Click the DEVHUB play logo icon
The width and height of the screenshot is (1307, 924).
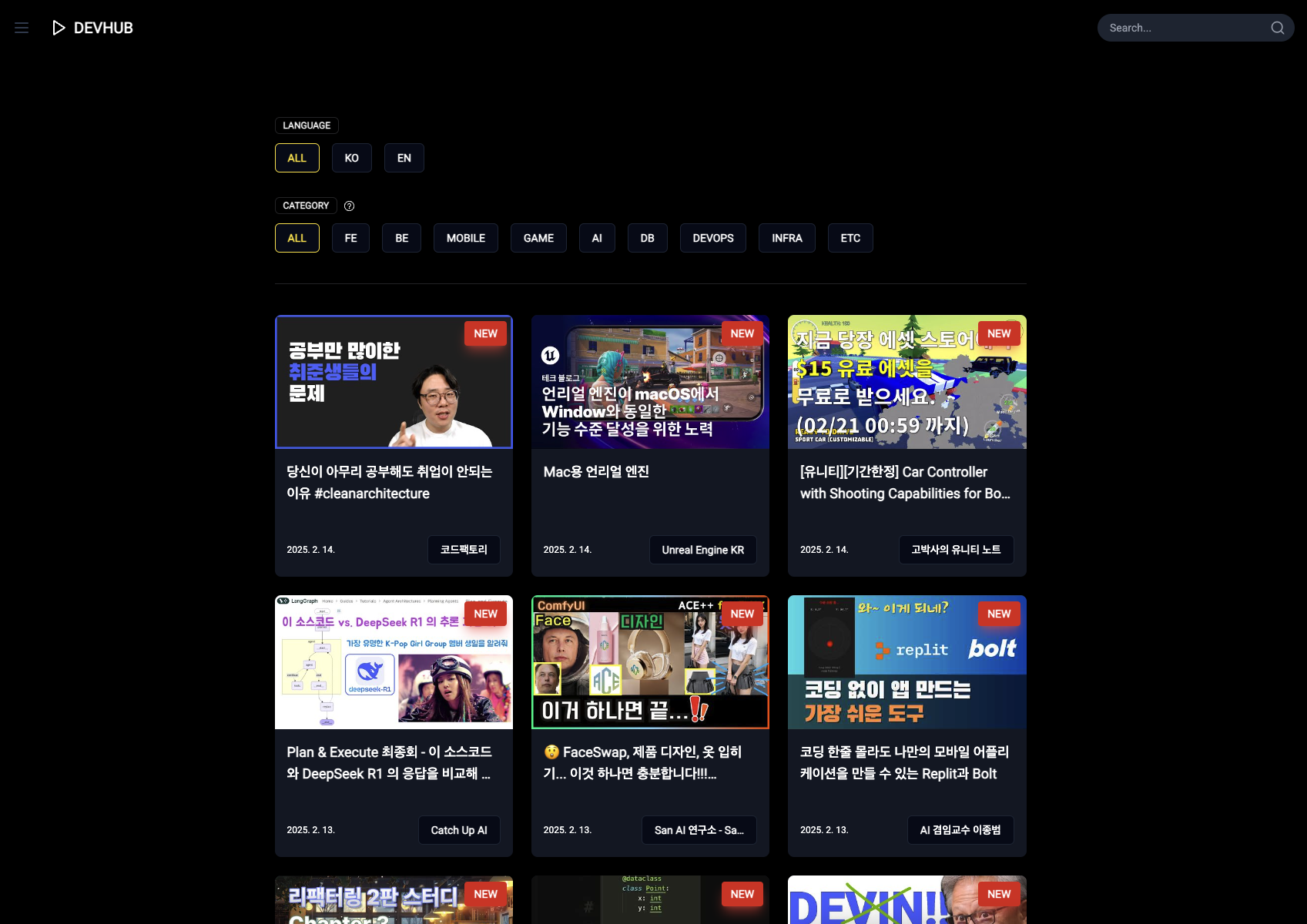tap(59, 28)
